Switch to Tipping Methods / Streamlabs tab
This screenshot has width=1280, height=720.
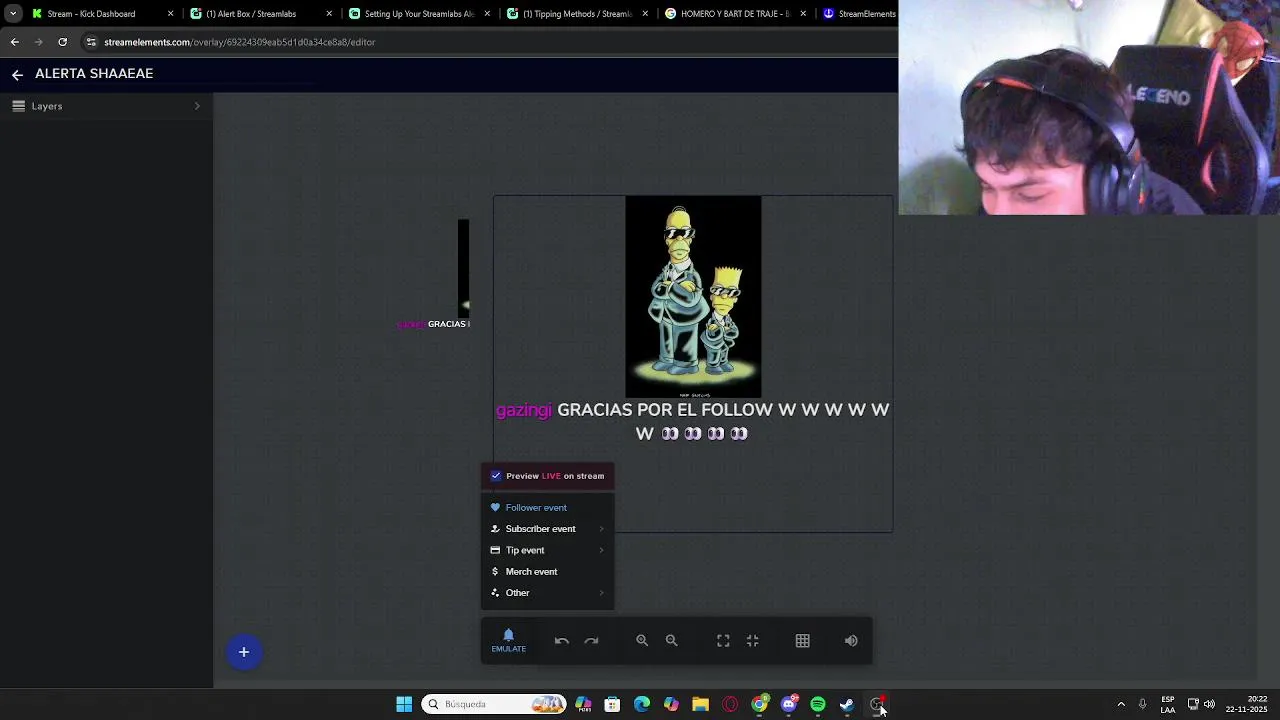coord(578,14)
